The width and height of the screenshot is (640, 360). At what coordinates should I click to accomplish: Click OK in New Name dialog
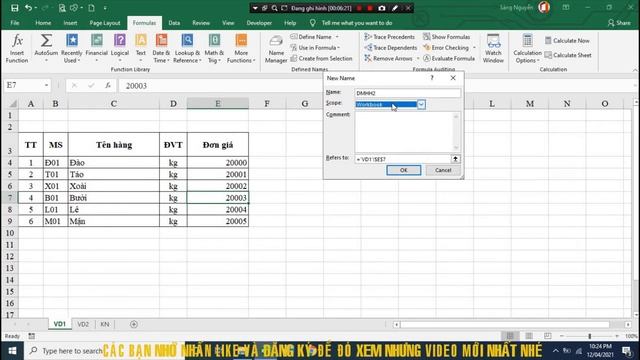pyautogui.click(x=403, y=170)
